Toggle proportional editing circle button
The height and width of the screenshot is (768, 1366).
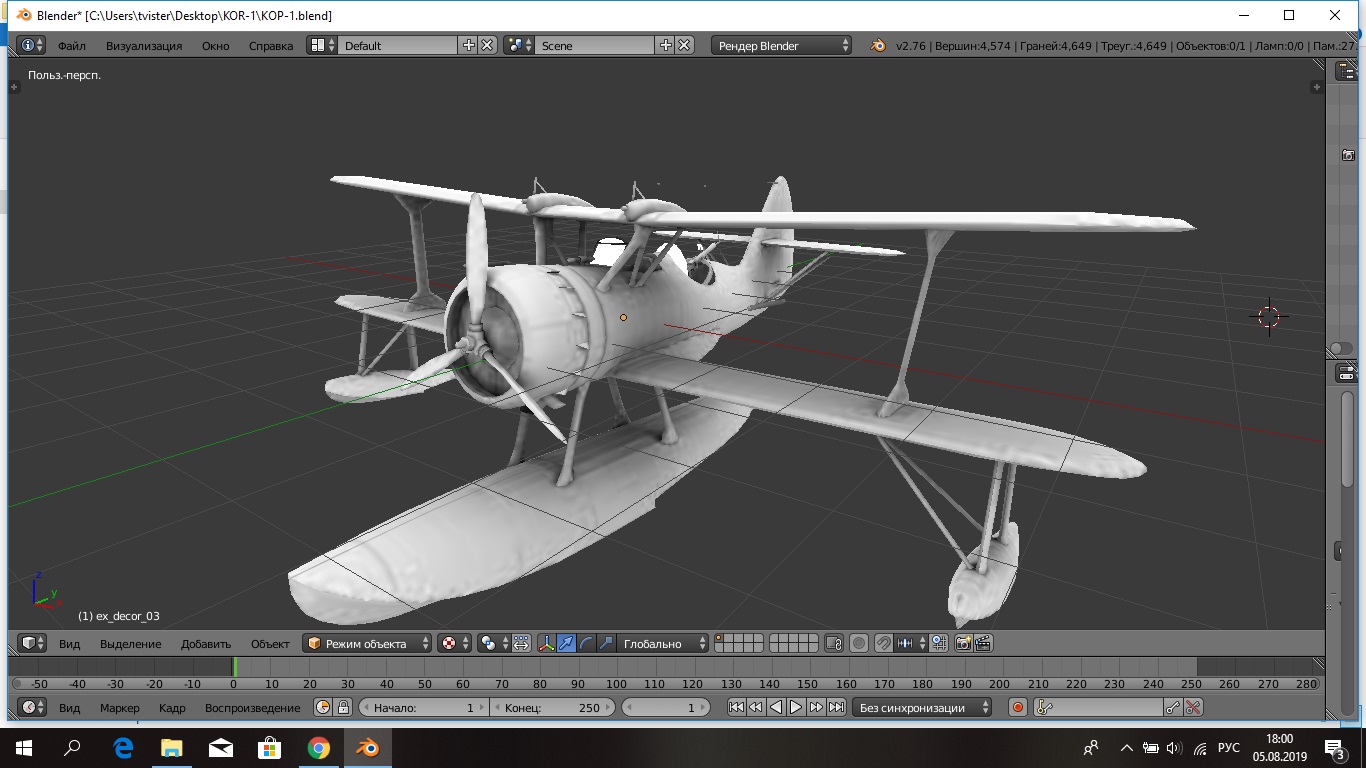[858, 644]
